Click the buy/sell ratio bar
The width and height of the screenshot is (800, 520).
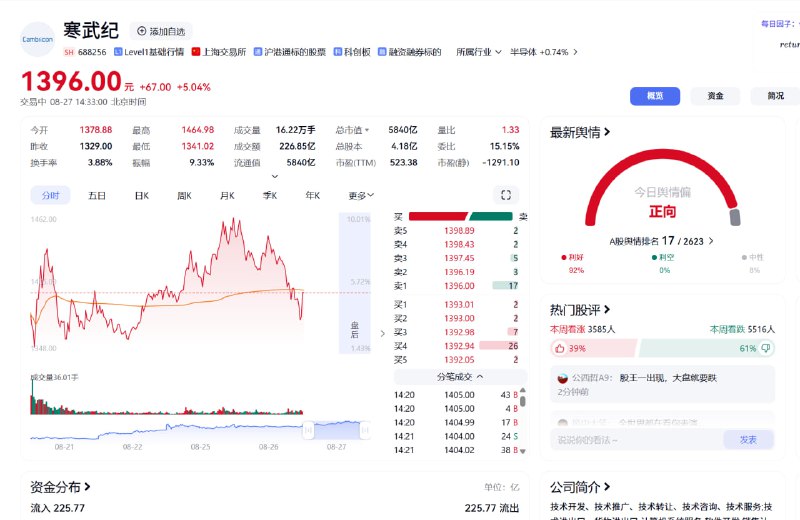[461, 216]
